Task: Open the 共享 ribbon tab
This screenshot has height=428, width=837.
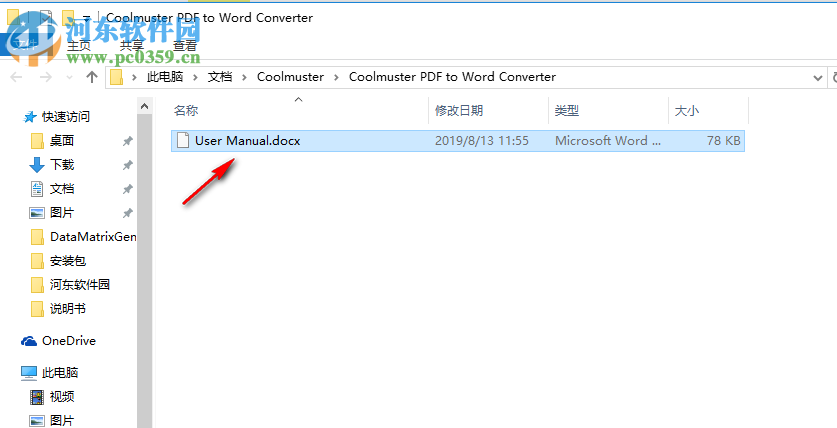Action: (131, 45)
